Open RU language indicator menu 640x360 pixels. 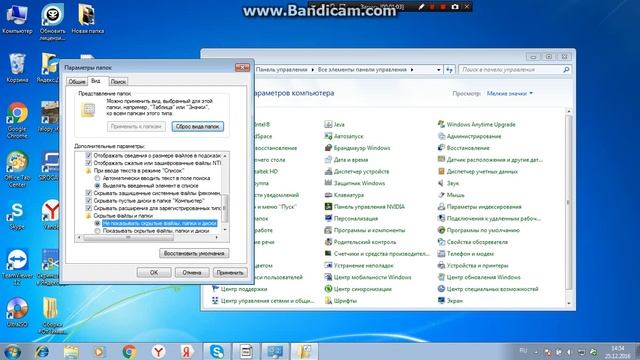(x=523, y=351)
